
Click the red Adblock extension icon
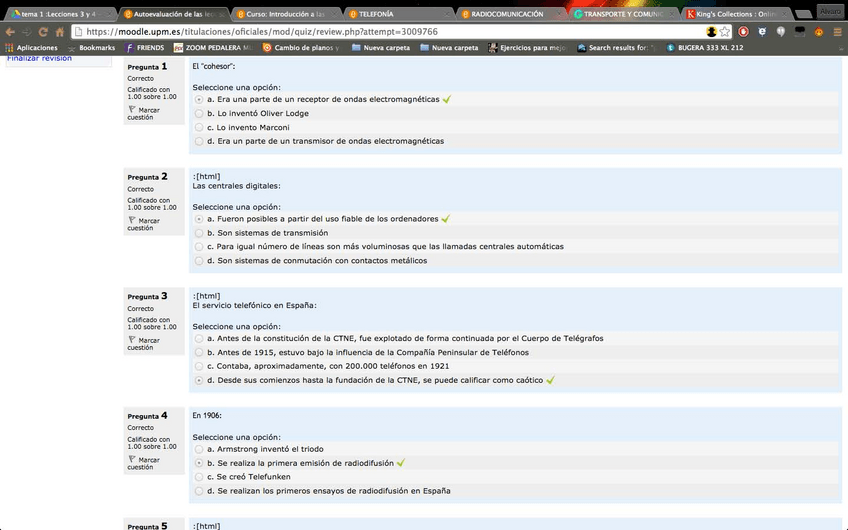click(744, 31)
